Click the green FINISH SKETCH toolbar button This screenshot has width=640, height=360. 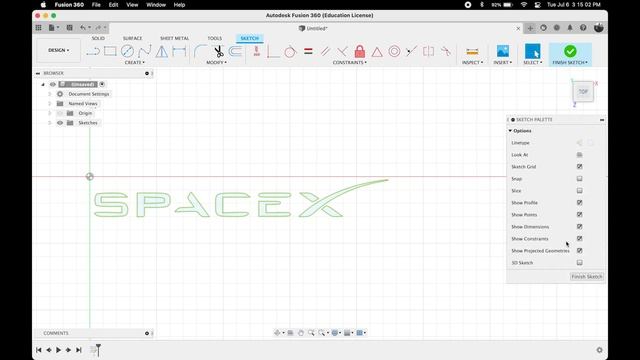click(570, 54)
